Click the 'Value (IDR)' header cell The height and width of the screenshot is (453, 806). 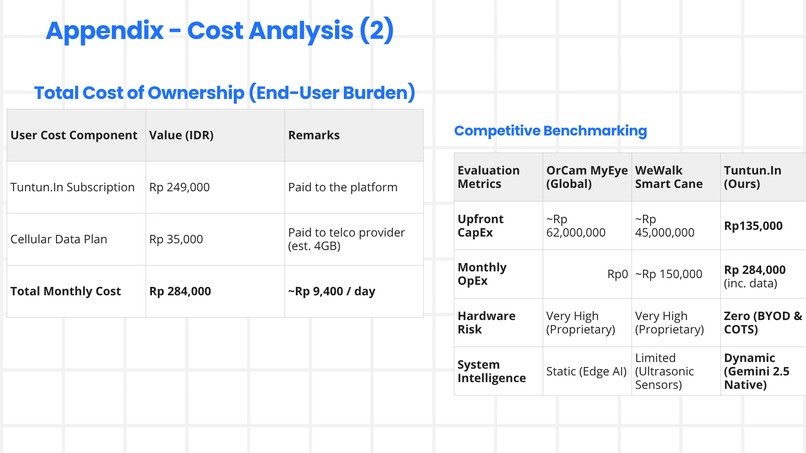tap(215, 135)
